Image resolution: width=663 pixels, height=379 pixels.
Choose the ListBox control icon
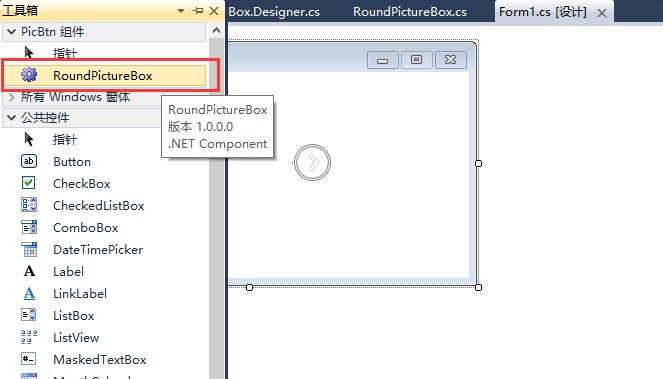pyautogui.click(x=29, y=315)
